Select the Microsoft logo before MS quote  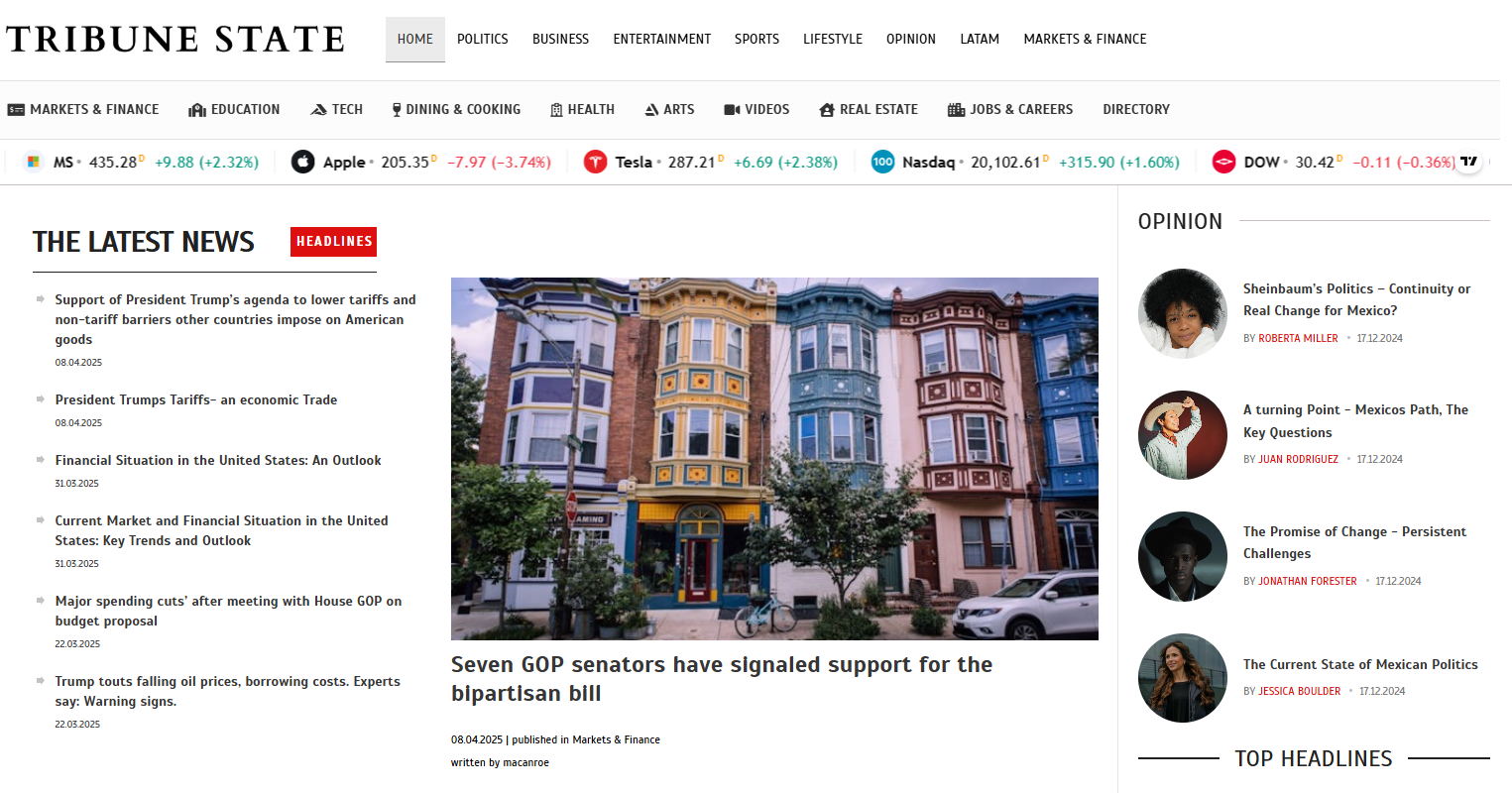(33, 161)
